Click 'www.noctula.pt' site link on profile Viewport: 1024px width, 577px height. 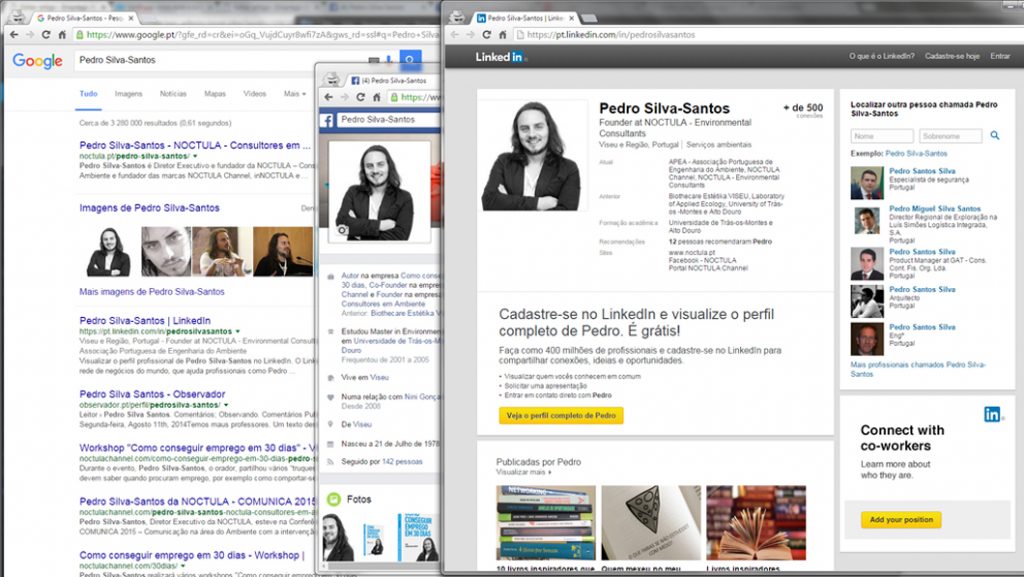(x=691, y=253)
